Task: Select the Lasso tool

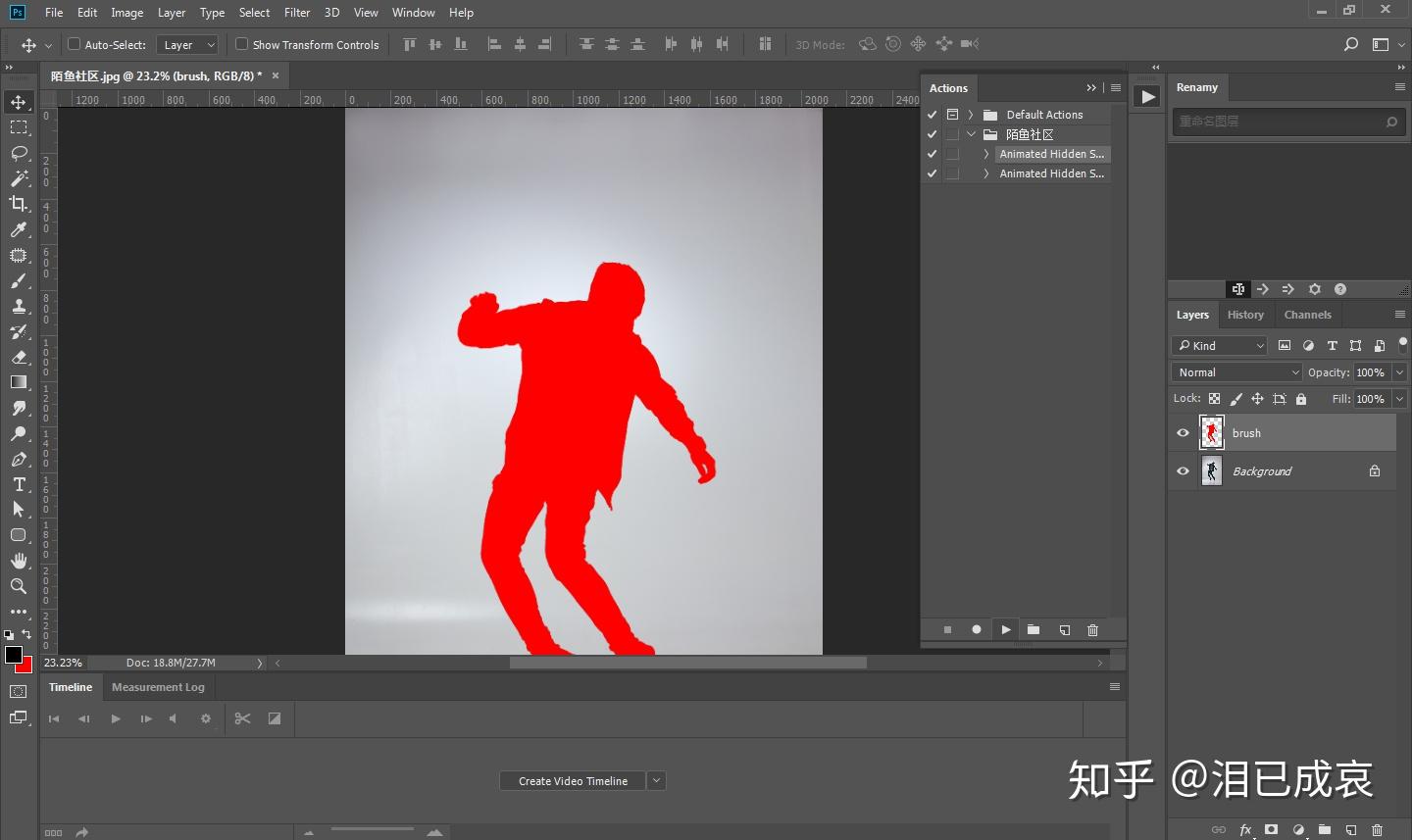Action: [x=19, y=153]
